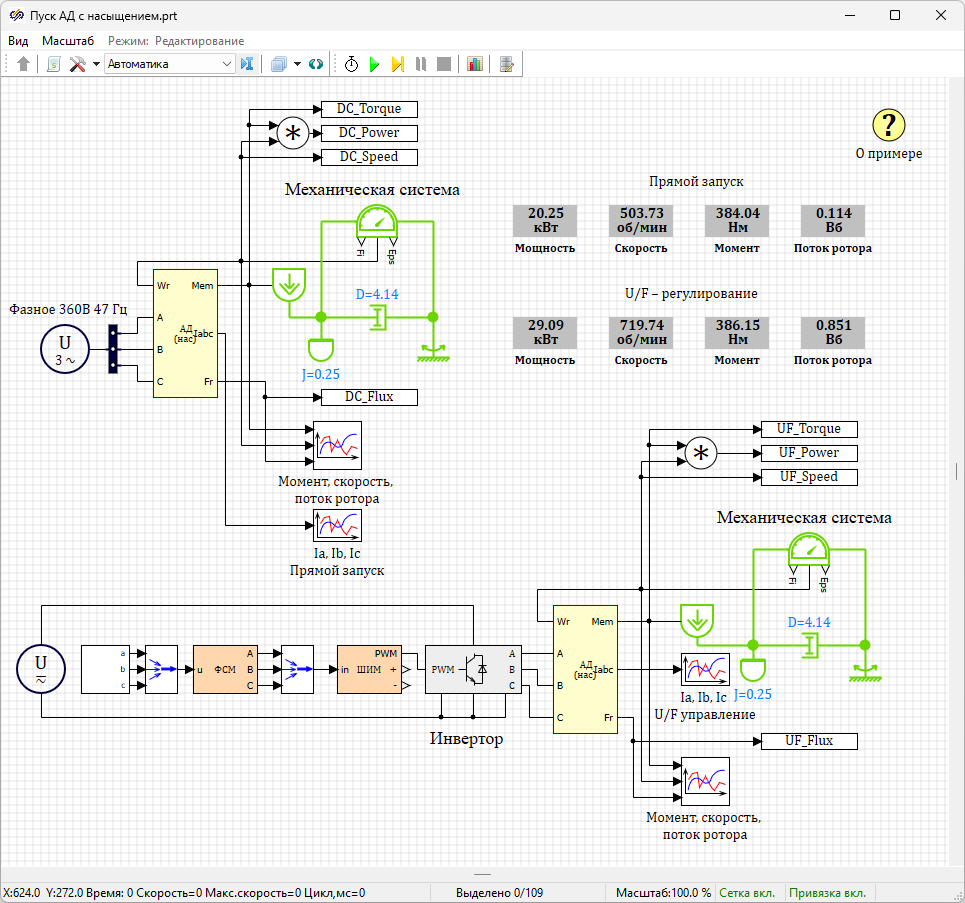Open the bar chart graphs icon

click(x=474, y=64)
